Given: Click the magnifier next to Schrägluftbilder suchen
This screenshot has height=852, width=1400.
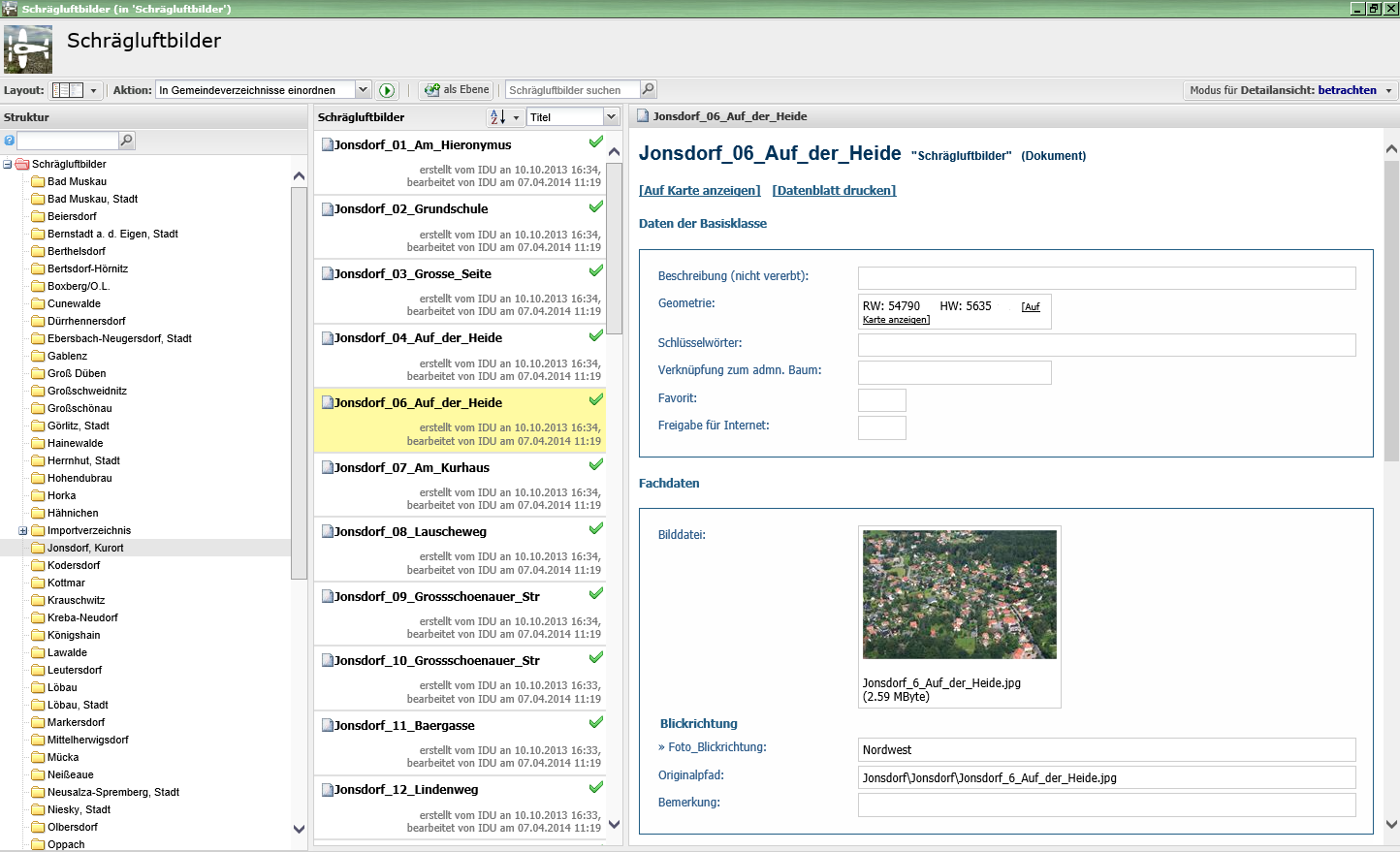Looking at the screenshot, I should point(649,89).
